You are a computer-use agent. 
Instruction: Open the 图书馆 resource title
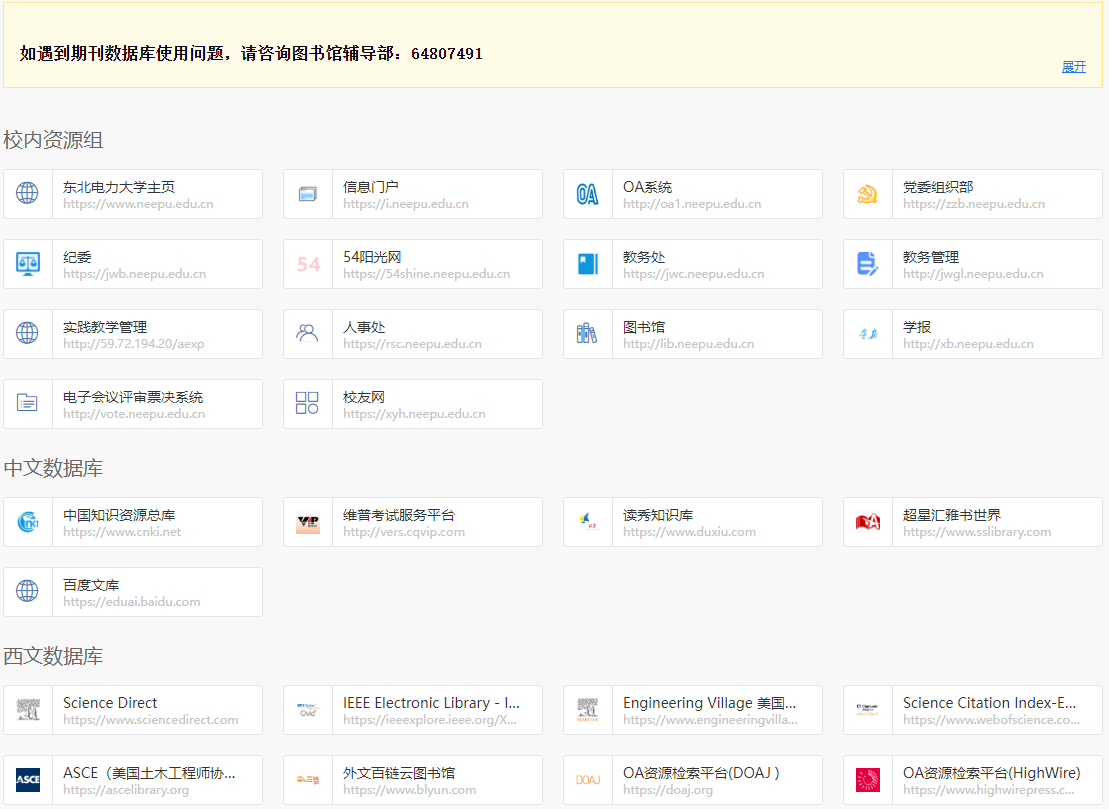(644, 327)
